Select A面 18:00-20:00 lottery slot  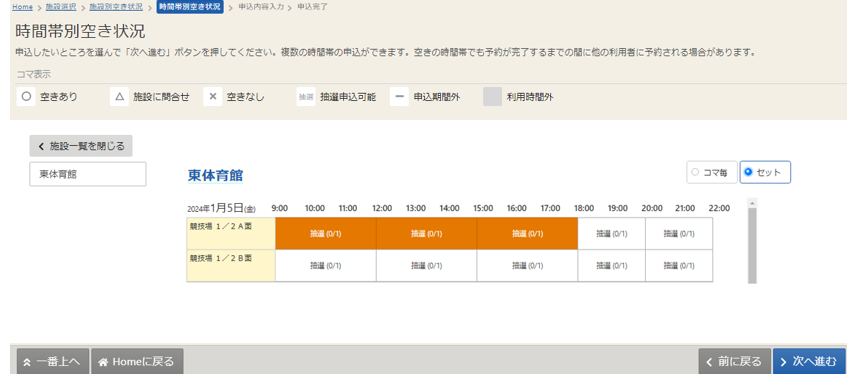pos(611,234)
